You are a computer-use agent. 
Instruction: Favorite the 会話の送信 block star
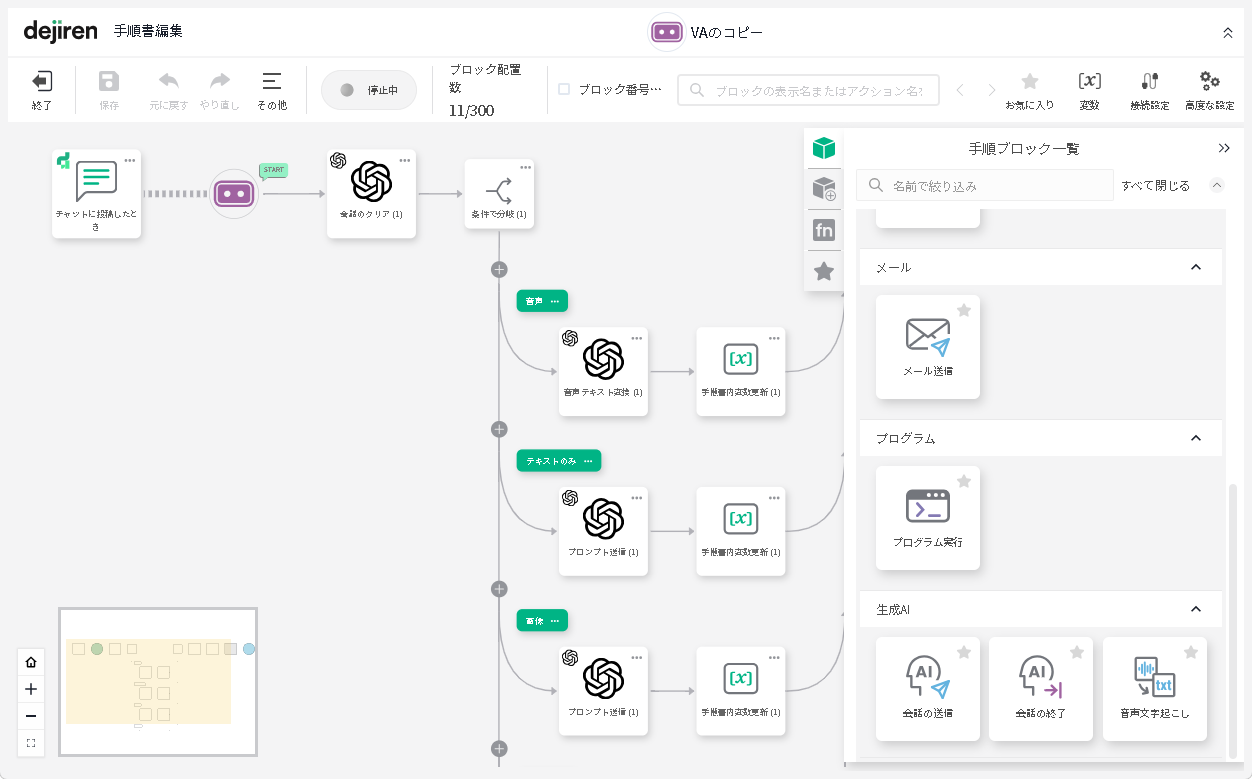click(964, 653)
